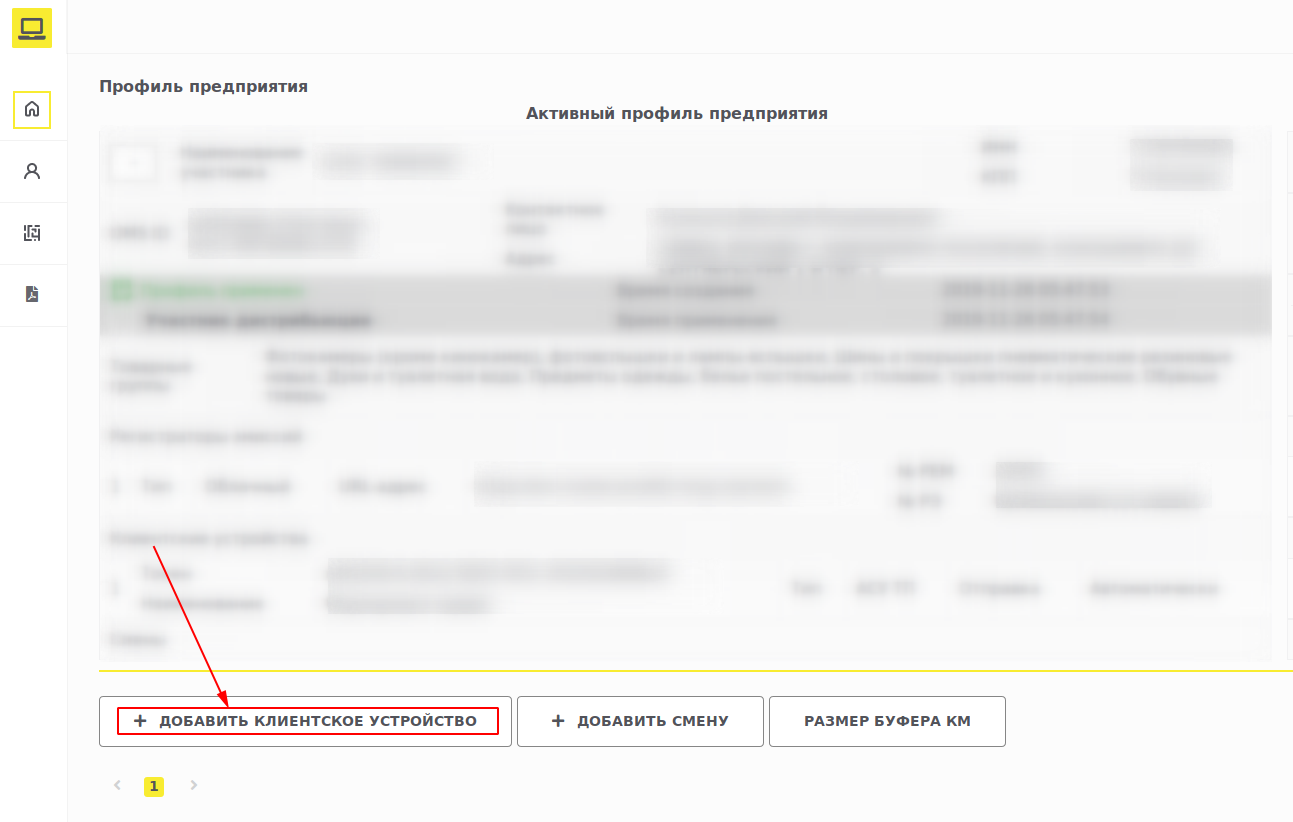
Task: Open the PDF documents sidebar icon
Action: (x=32, y=294)
